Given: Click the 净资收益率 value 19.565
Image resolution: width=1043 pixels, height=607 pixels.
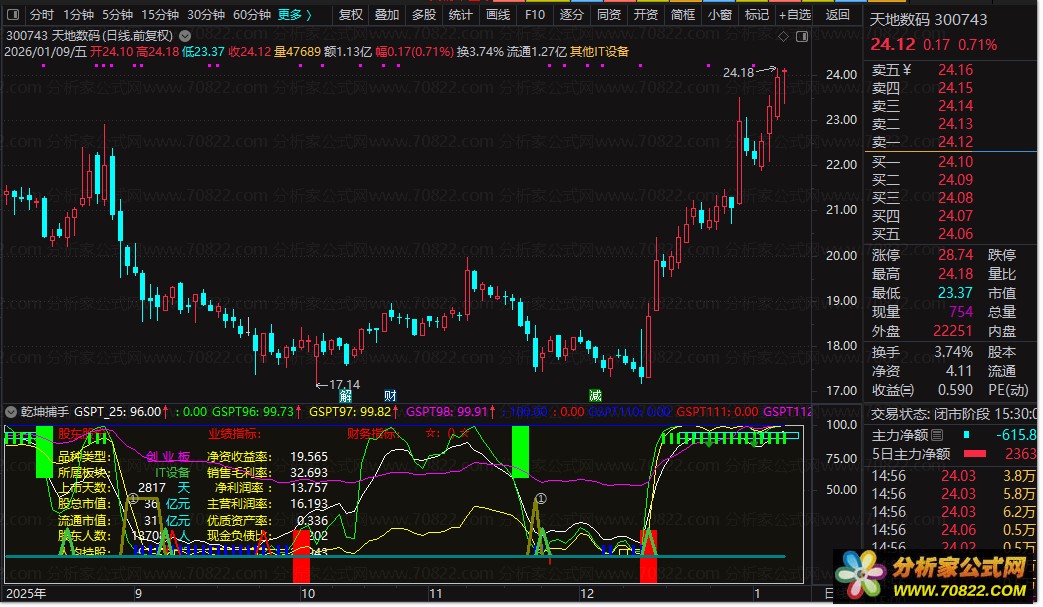Looking at the screenshot, I should [309, 457].
